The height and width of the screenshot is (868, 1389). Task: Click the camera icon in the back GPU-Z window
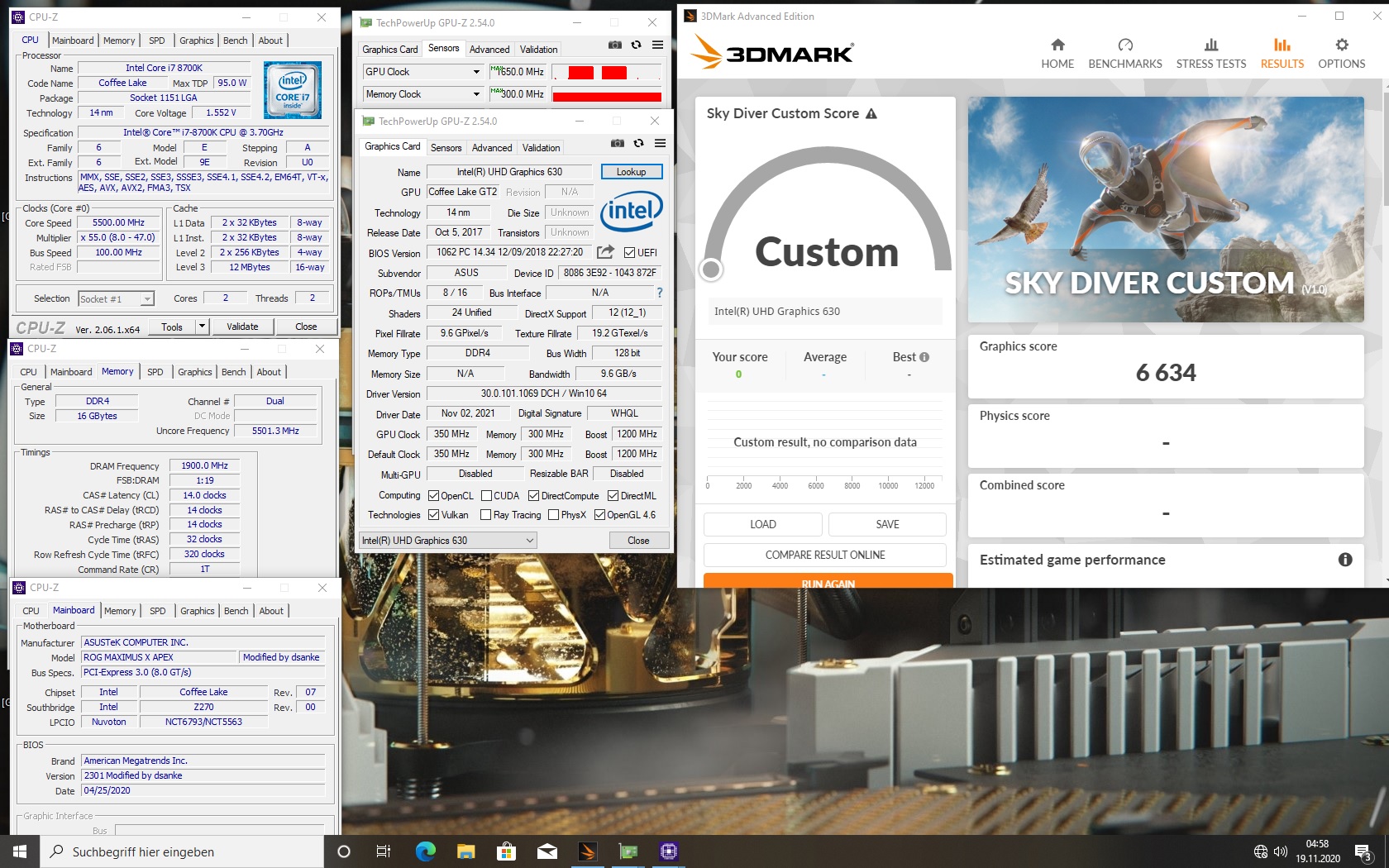615,45
